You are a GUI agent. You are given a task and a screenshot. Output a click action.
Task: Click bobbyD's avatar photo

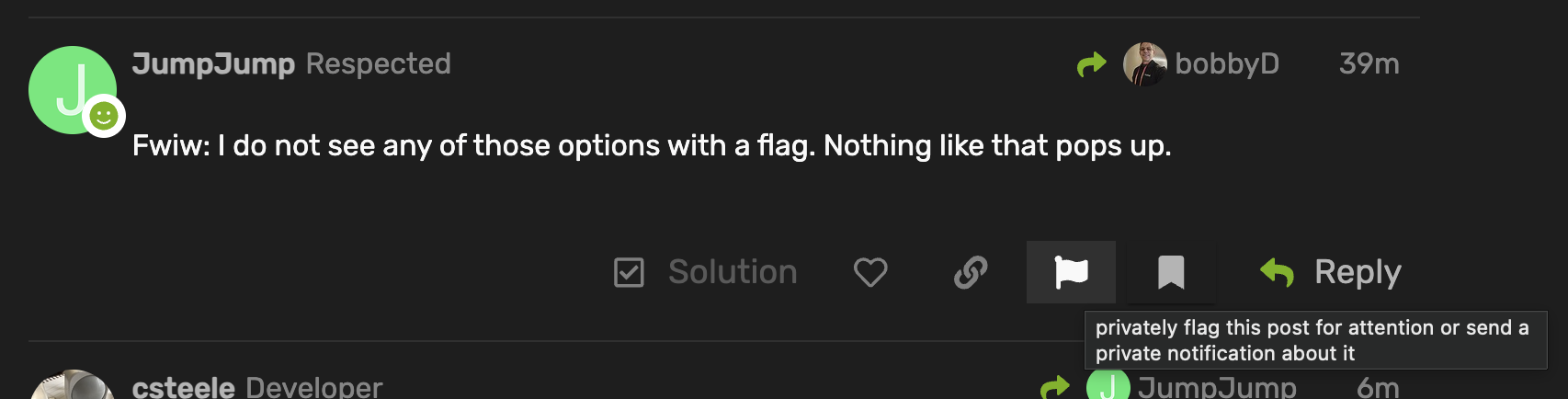click(x=1144, y=64)
